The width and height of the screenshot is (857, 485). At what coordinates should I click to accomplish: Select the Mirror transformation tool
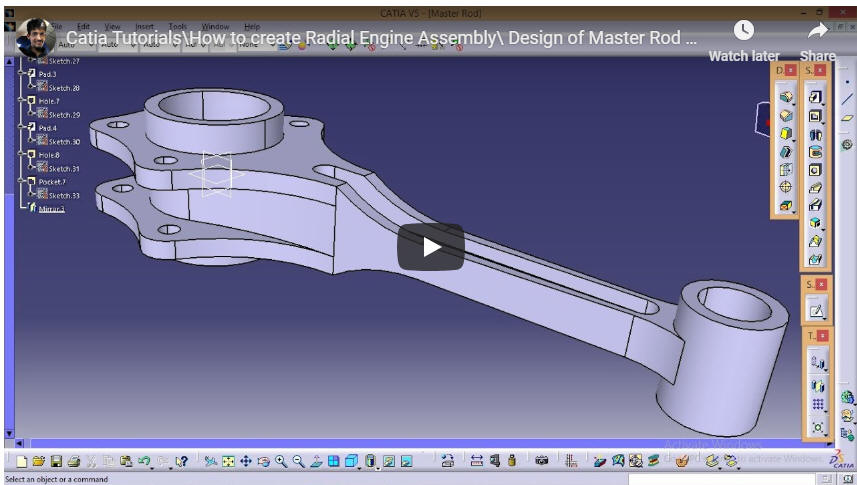tap(818, 386)
